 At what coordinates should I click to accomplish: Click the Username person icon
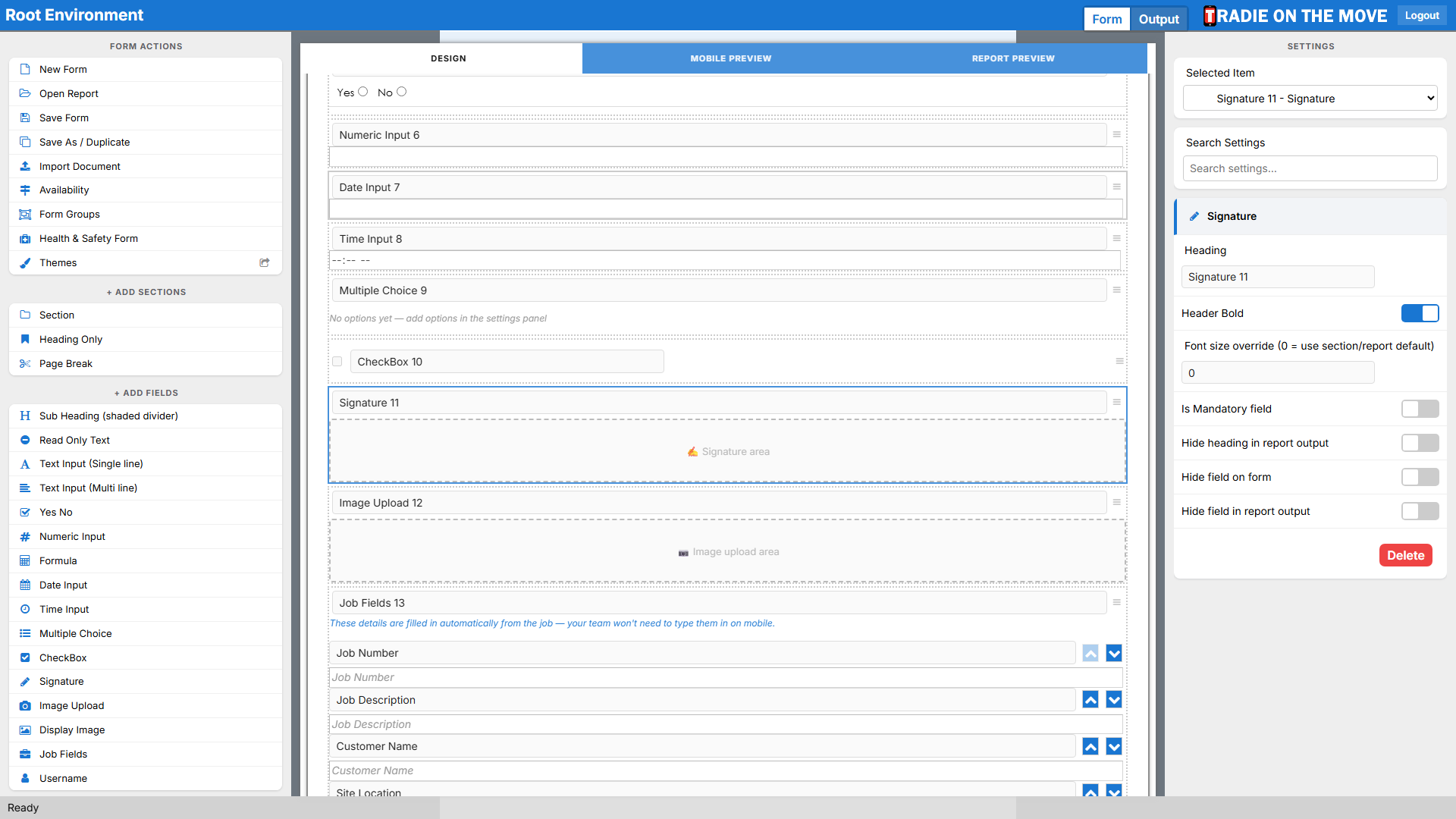point(25,778)
